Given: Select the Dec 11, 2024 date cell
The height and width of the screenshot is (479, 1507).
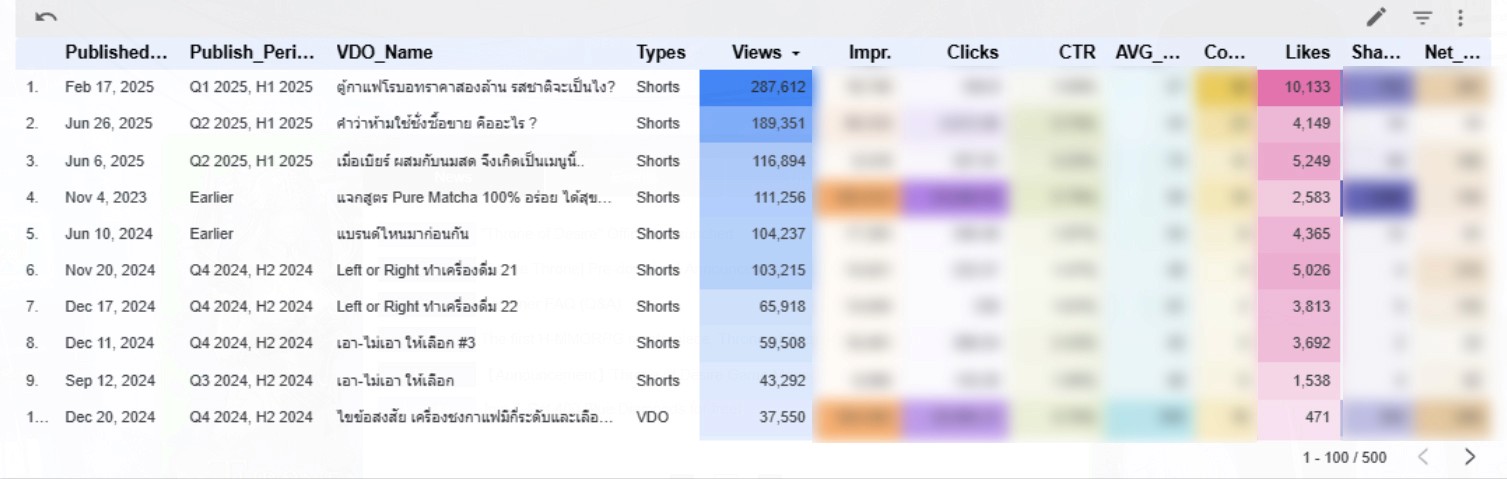Looking at the screenshot, I should pyautogui.click(x=110, y=343).
